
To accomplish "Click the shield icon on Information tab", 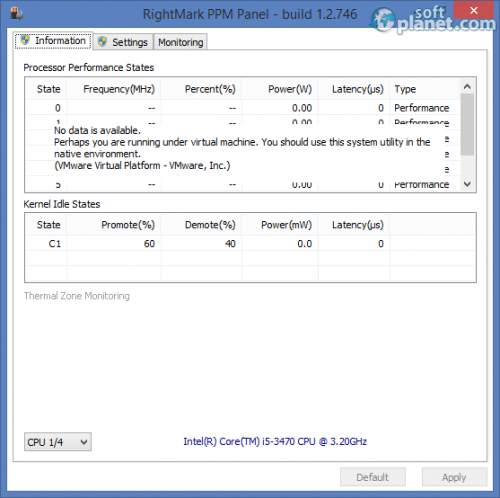I will [25, 40].
